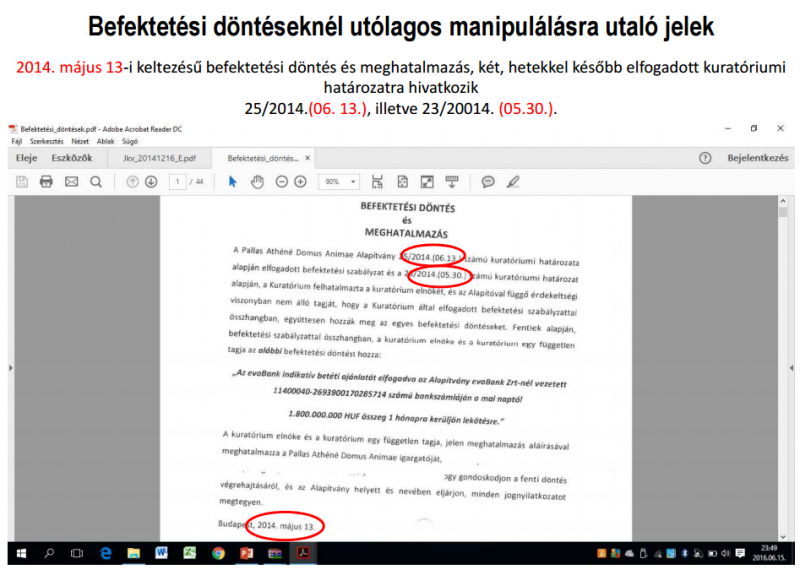Click '1.800.000.000 HUF' amount text
800x575 pixels.
(324, 415)
